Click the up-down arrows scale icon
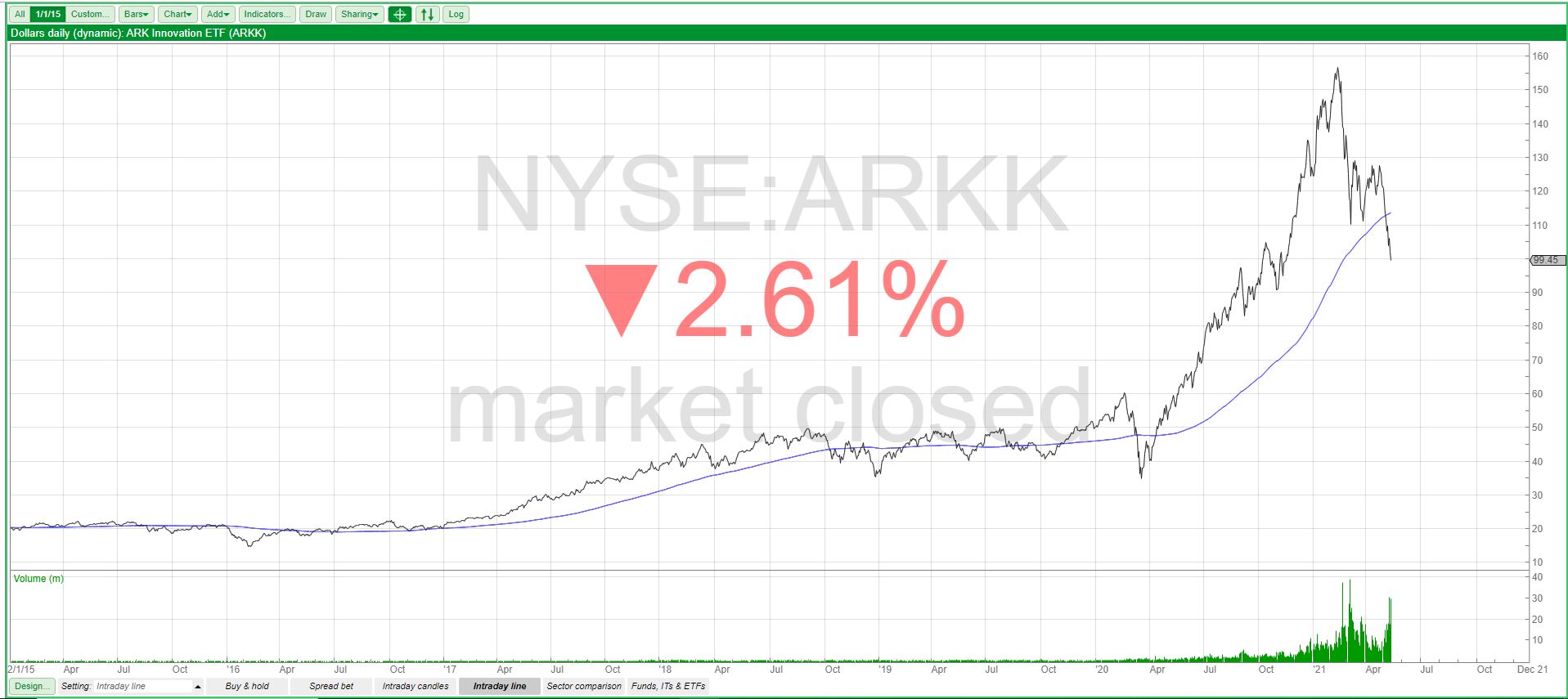This screenshot has width=1568, height=699. coord(427,14)
